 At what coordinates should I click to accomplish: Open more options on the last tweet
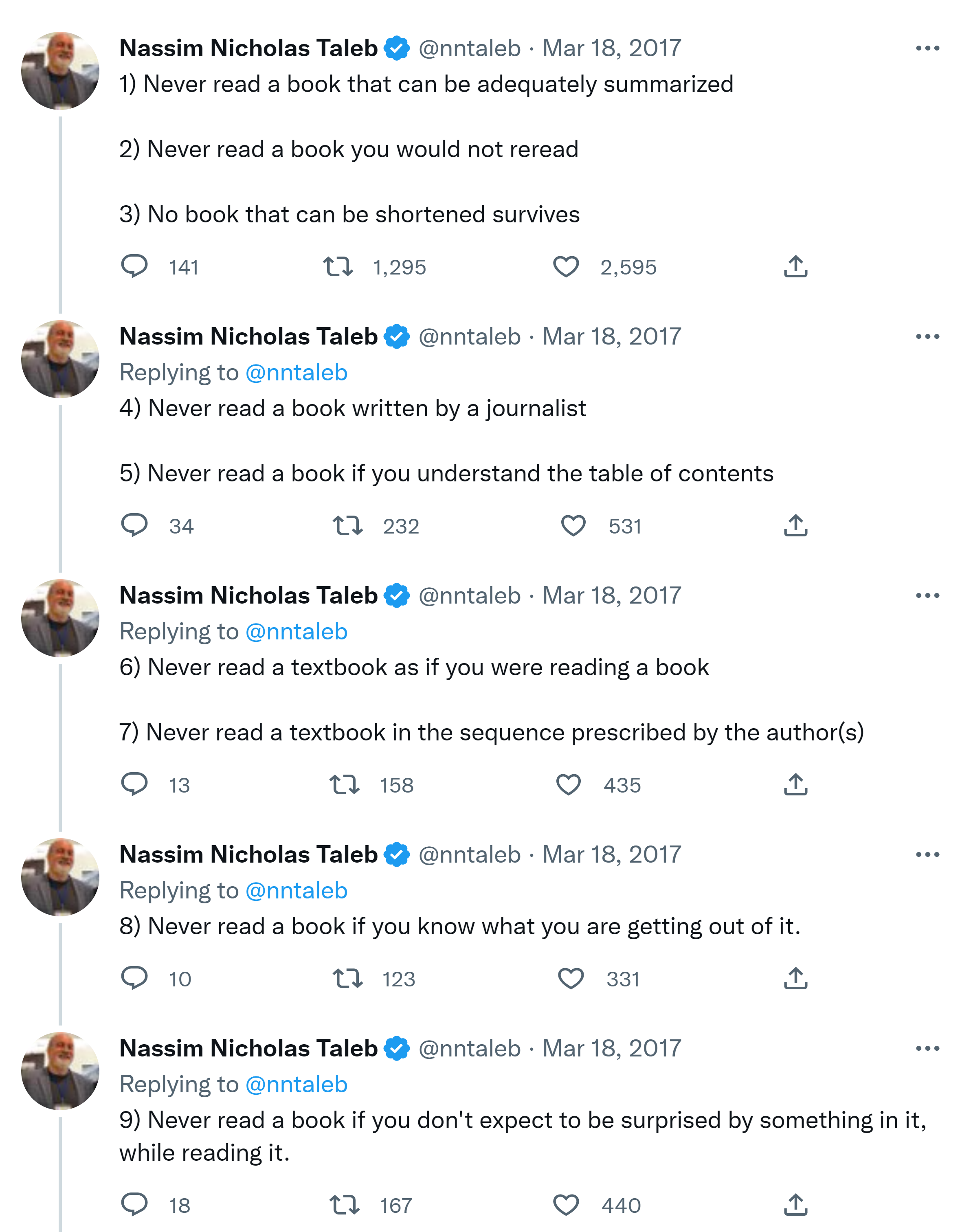tap(927, 1049)
